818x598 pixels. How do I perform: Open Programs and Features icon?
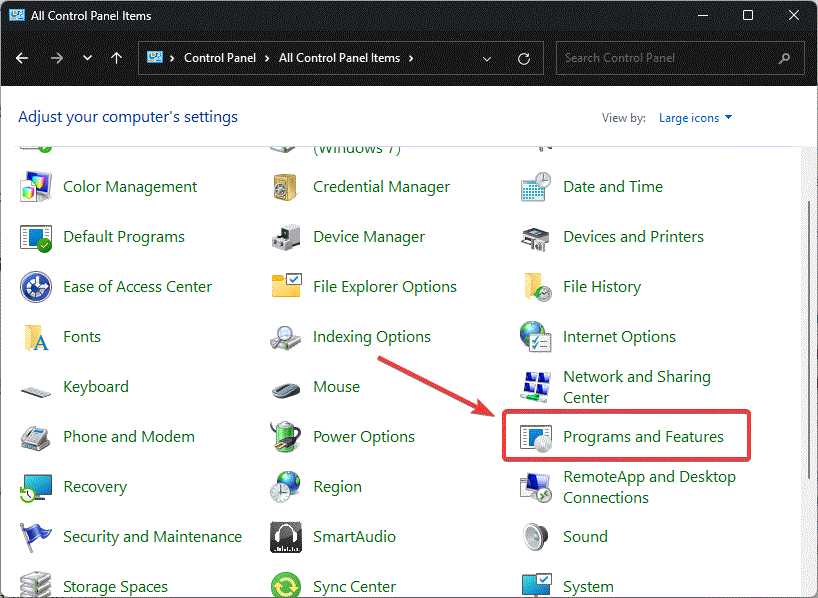tap(536, 437)
